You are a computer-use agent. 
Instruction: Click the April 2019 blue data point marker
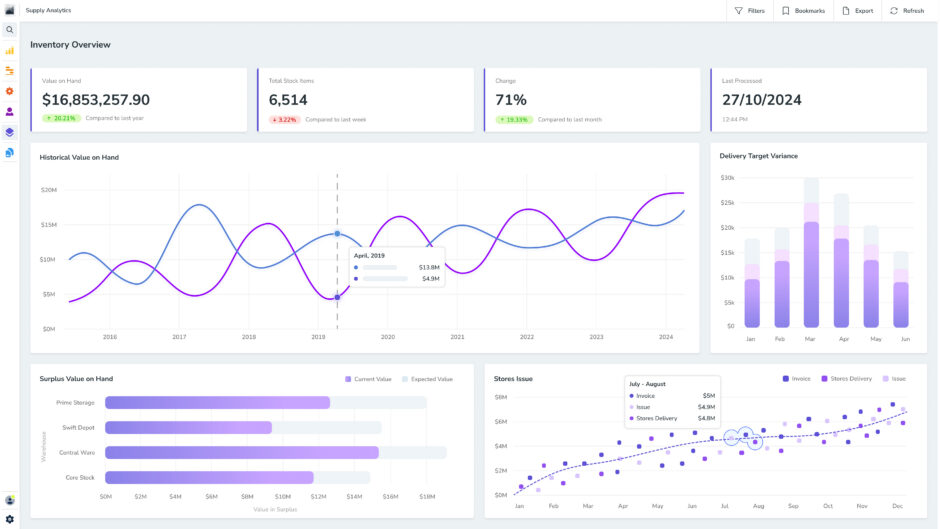[337, 234]
